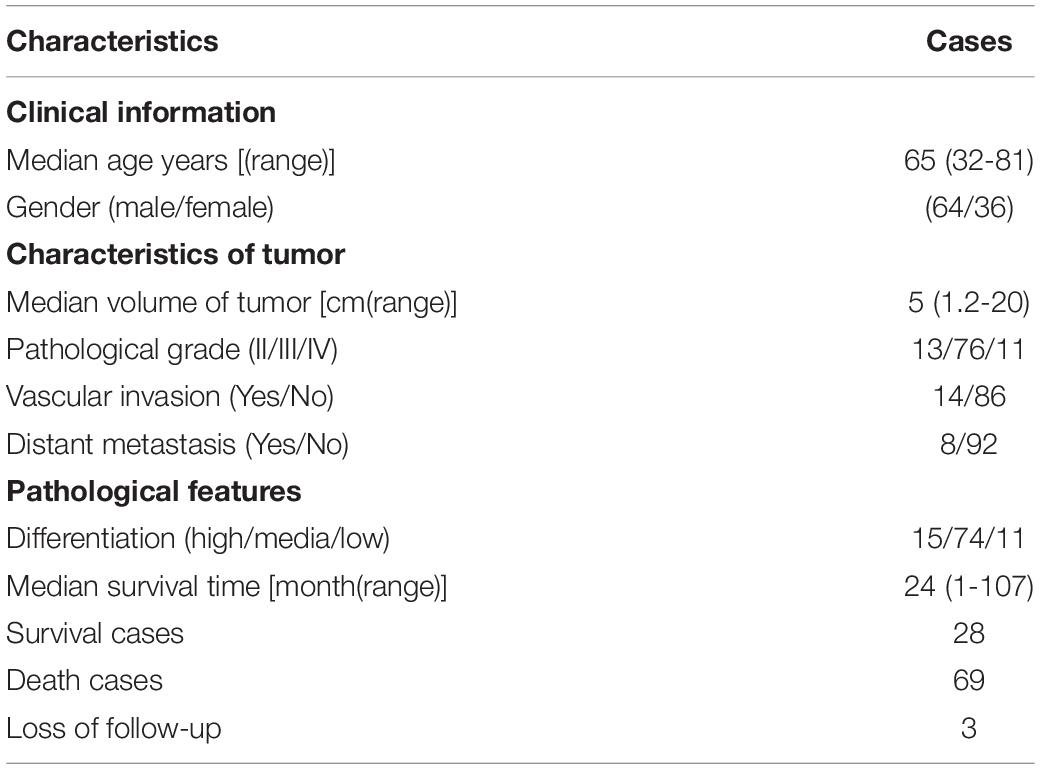
Task: Select the value 65 (32-81)
Action: click(x=968, y=161)
